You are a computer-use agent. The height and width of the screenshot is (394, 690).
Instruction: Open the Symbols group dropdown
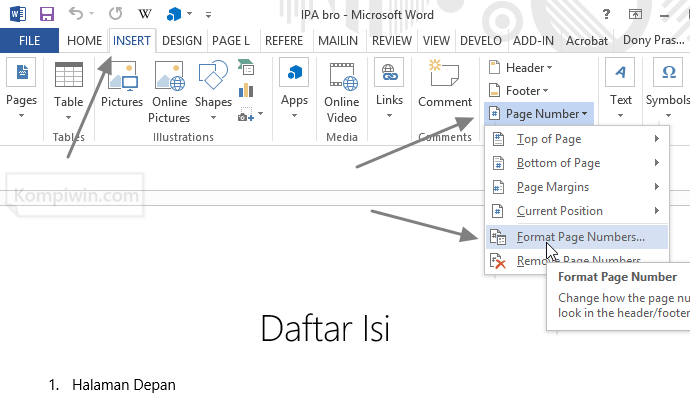click(668, 88)
